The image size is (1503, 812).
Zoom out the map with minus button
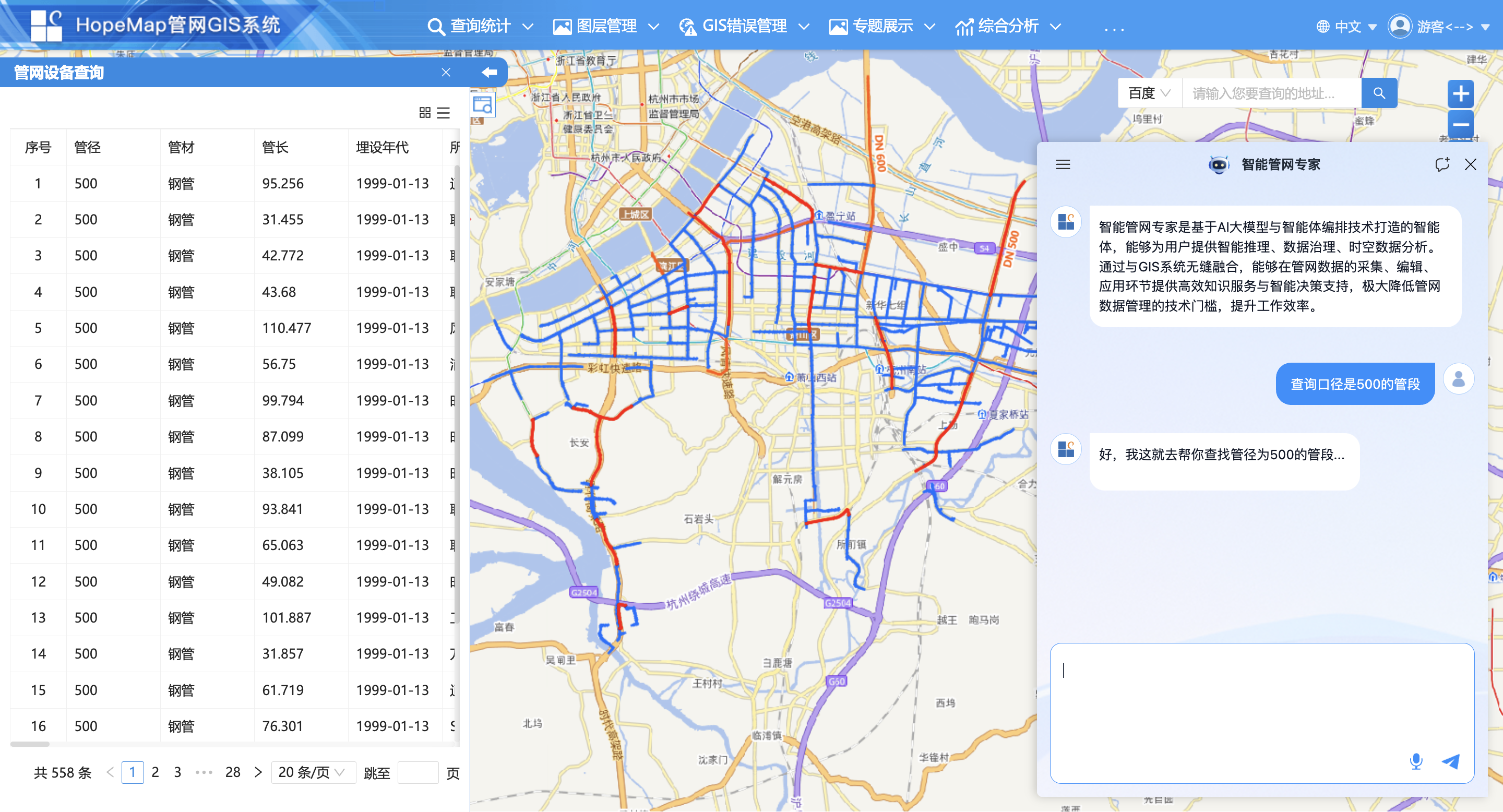(x=1460, y=124)
